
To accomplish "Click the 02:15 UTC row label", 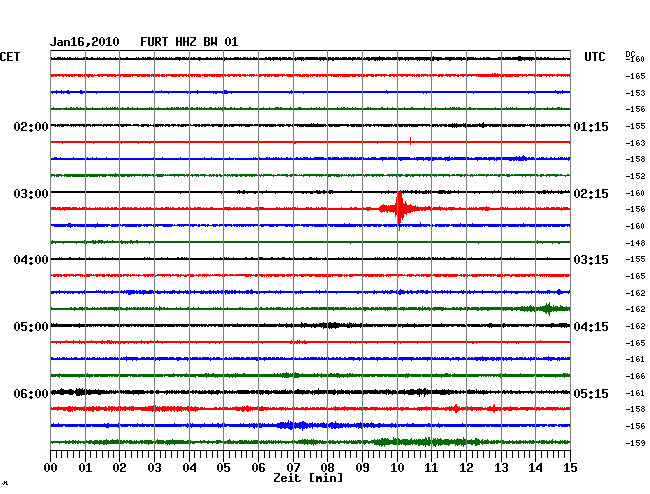I will click(x=591, y=194).
